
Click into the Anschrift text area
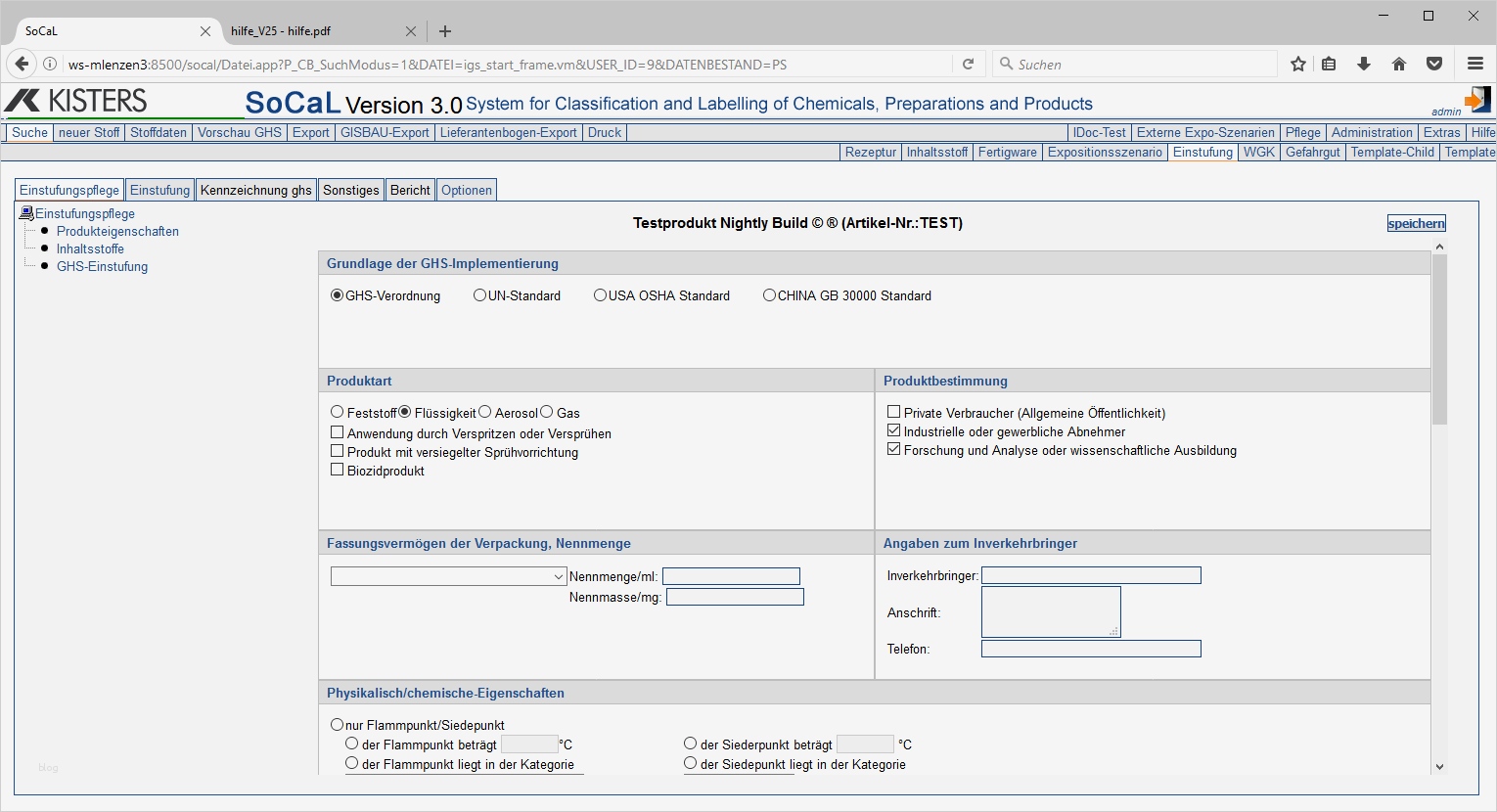pos(1051,612)
